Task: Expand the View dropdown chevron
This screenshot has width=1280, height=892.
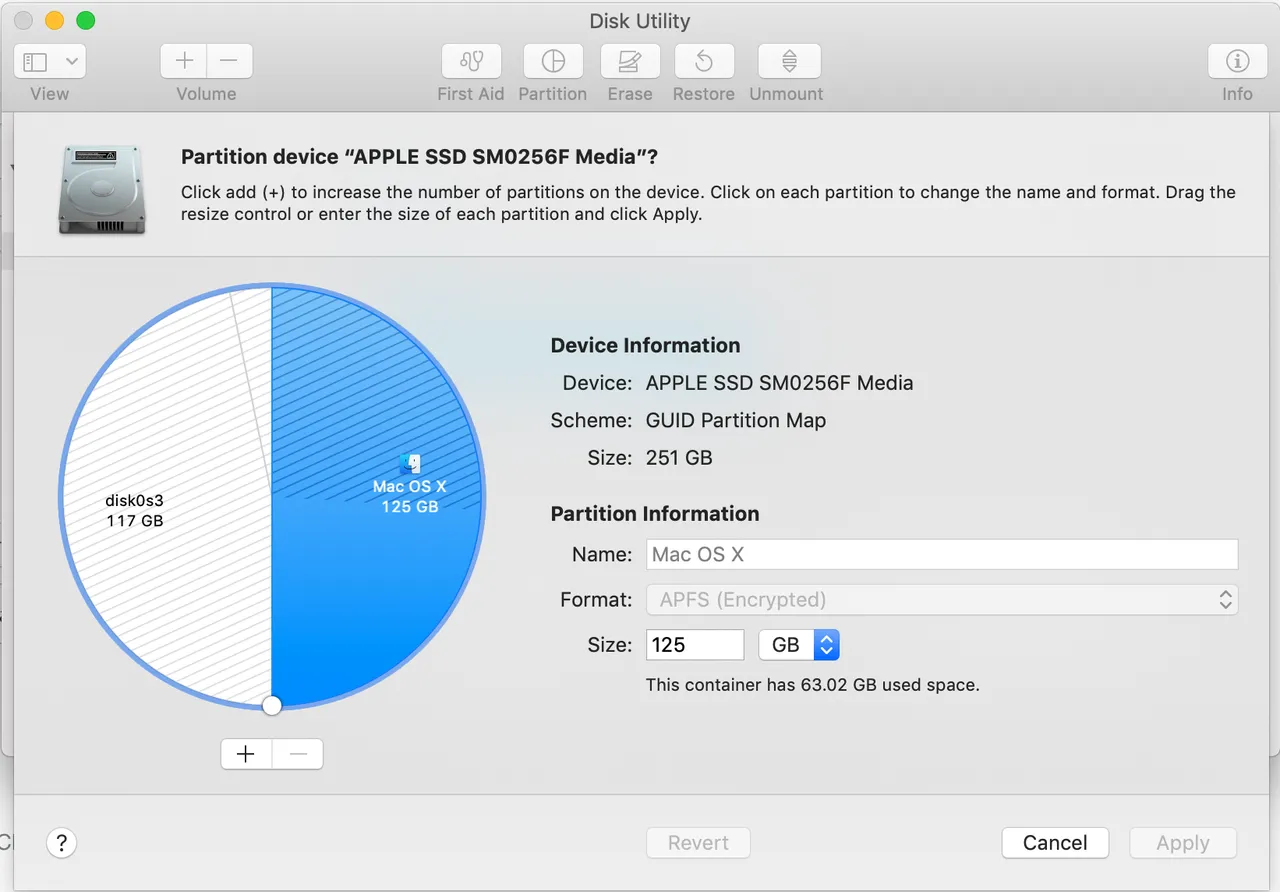Action: (72, 62)
